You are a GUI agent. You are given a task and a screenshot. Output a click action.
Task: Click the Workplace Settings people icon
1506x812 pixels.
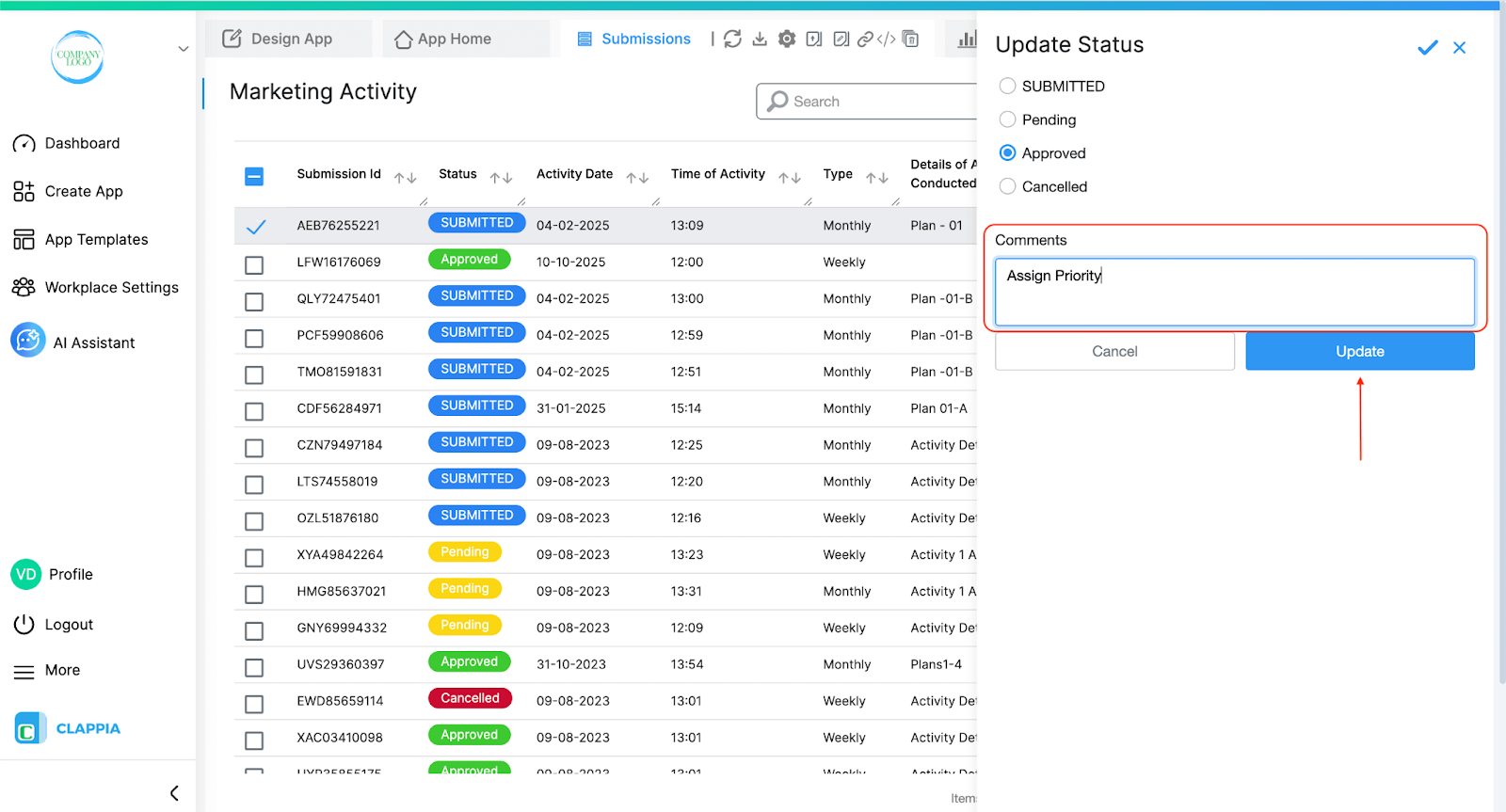[x=24, y=287]
